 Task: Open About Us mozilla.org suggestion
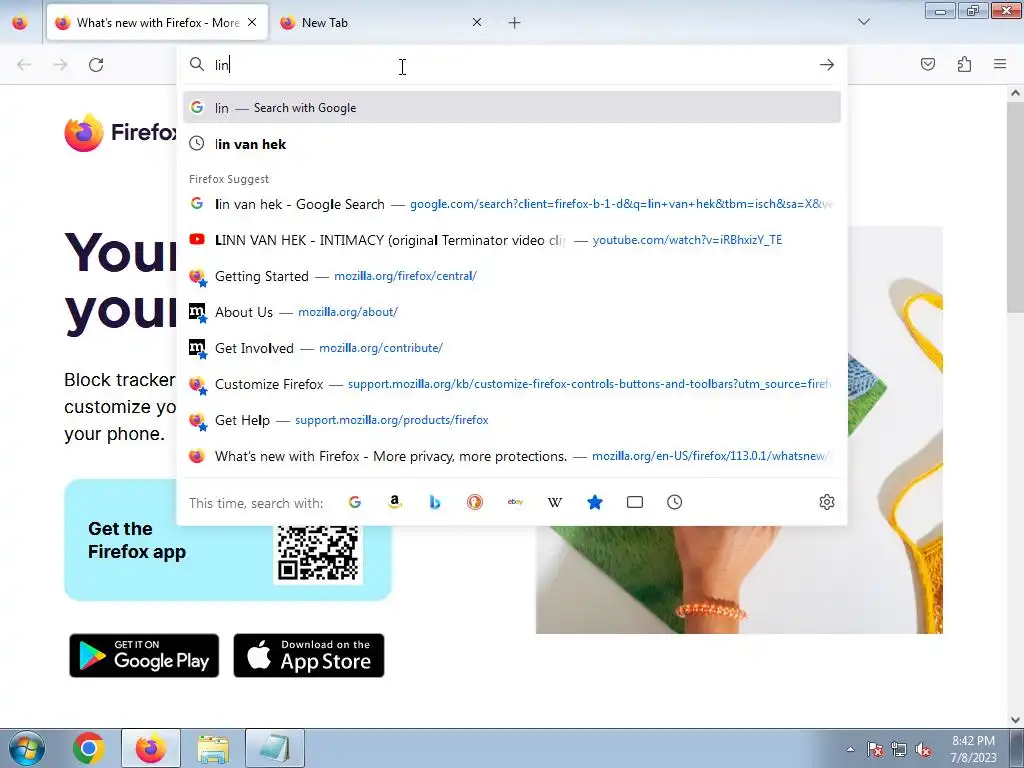[512, 312]
